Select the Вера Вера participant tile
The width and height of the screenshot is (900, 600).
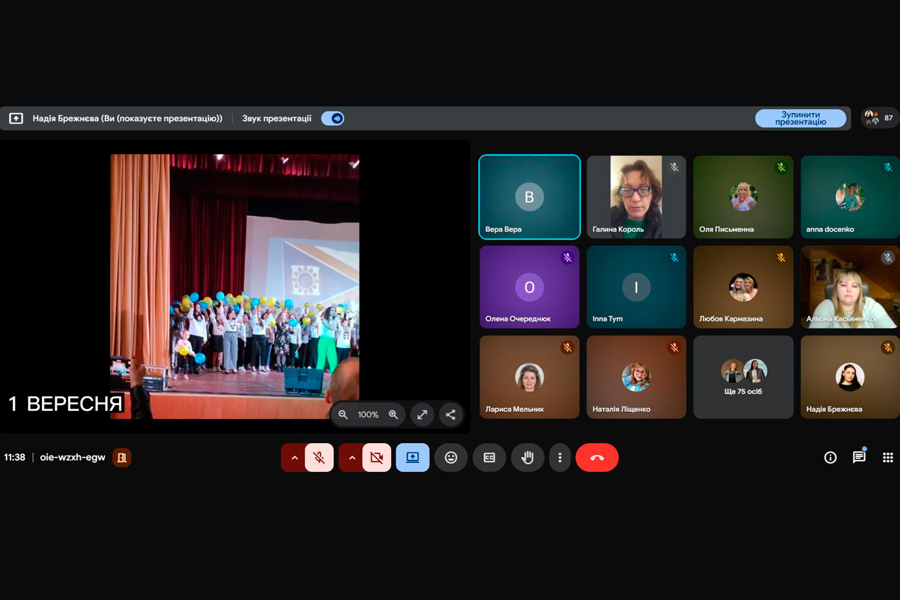(529, 197)
